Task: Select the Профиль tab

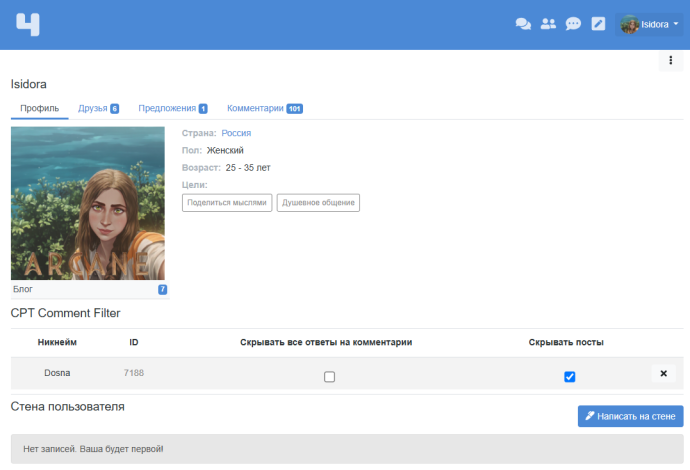Action: click(39, 108)
